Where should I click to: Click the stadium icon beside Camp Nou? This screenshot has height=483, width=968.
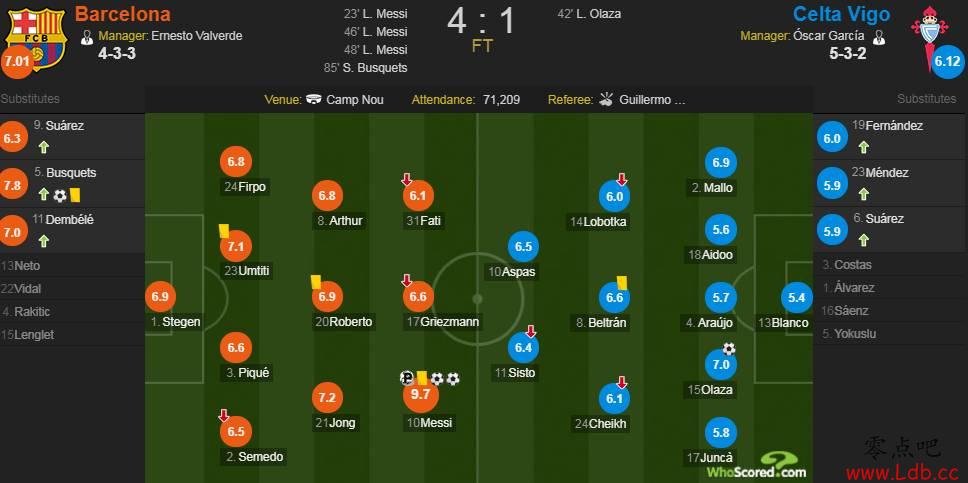(314, 99)
